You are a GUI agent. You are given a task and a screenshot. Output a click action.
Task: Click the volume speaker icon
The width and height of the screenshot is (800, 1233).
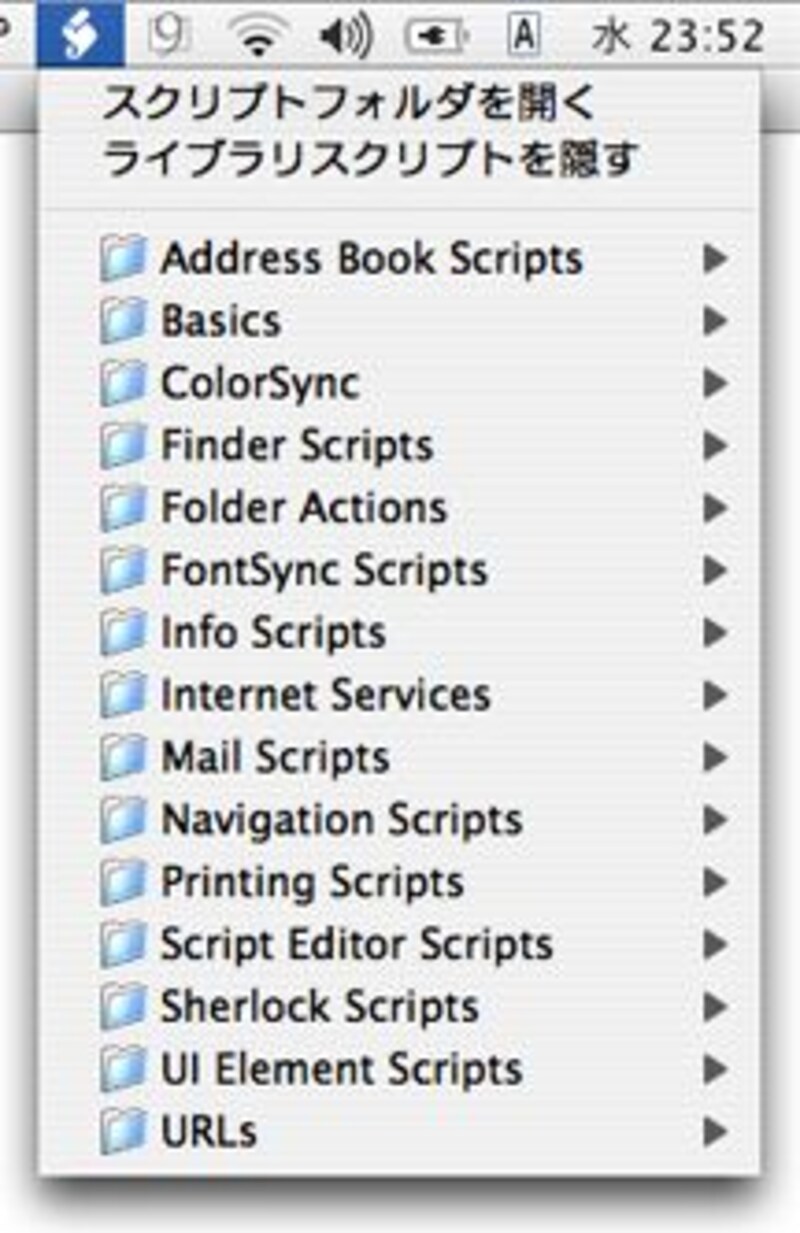click(344, 37)
